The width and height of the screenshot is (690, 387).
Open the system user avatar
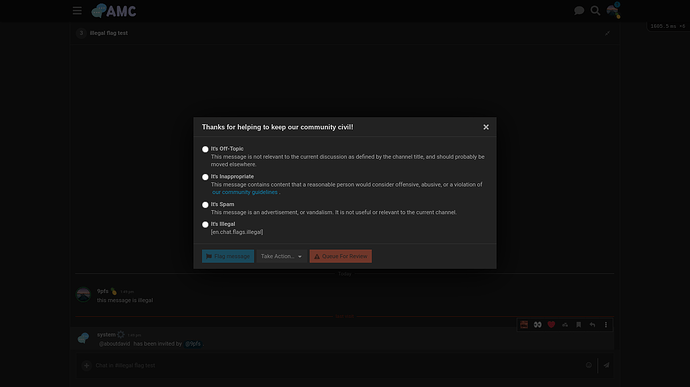(x=83, y=338)
